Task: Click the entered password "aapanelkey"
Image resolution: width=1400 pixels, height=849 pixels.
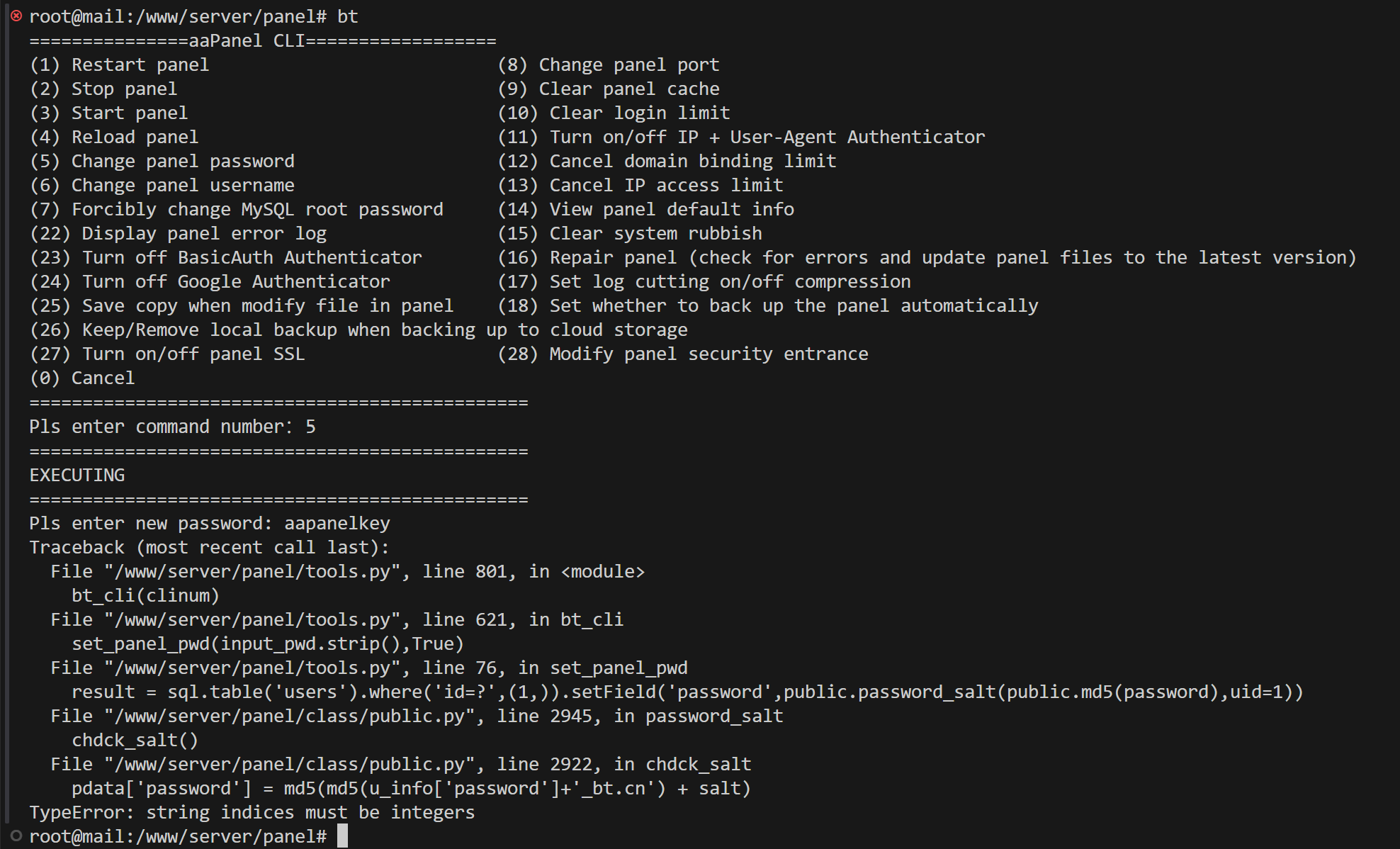Action: [x=337, y=524]
